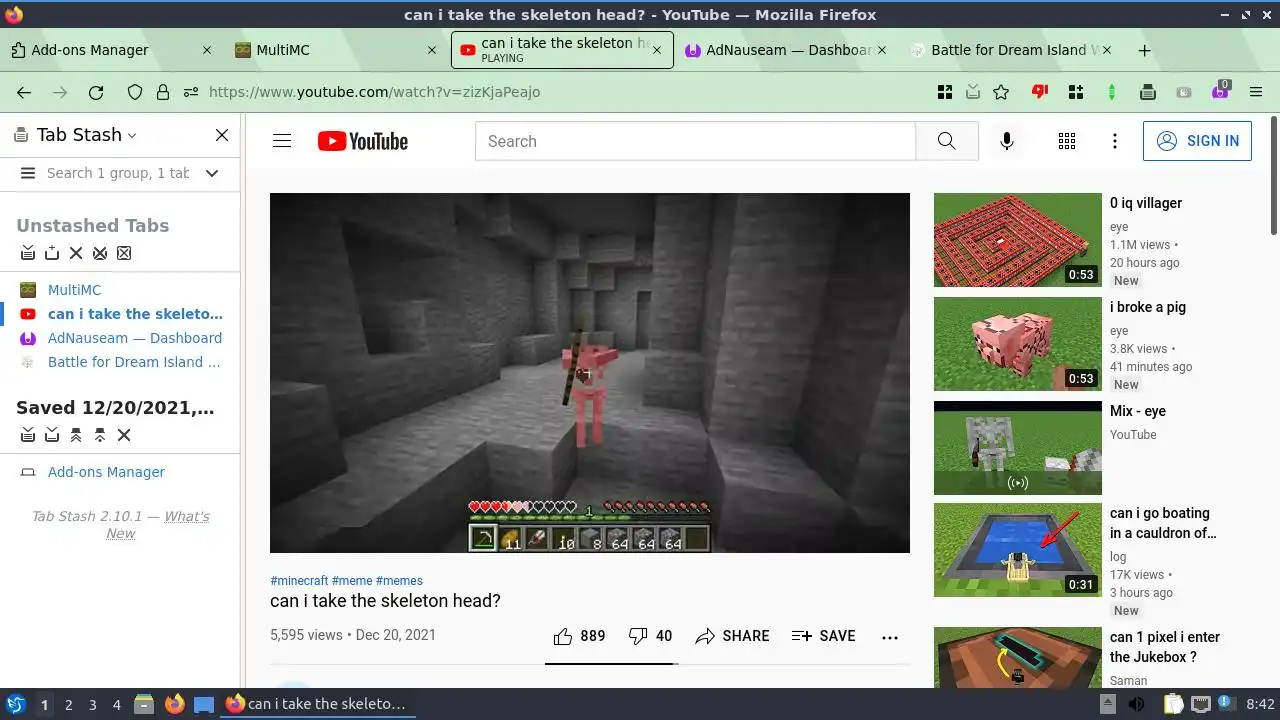
Task: Open the YouTube guide hamburger menu
Action: [x=282, y=141]
